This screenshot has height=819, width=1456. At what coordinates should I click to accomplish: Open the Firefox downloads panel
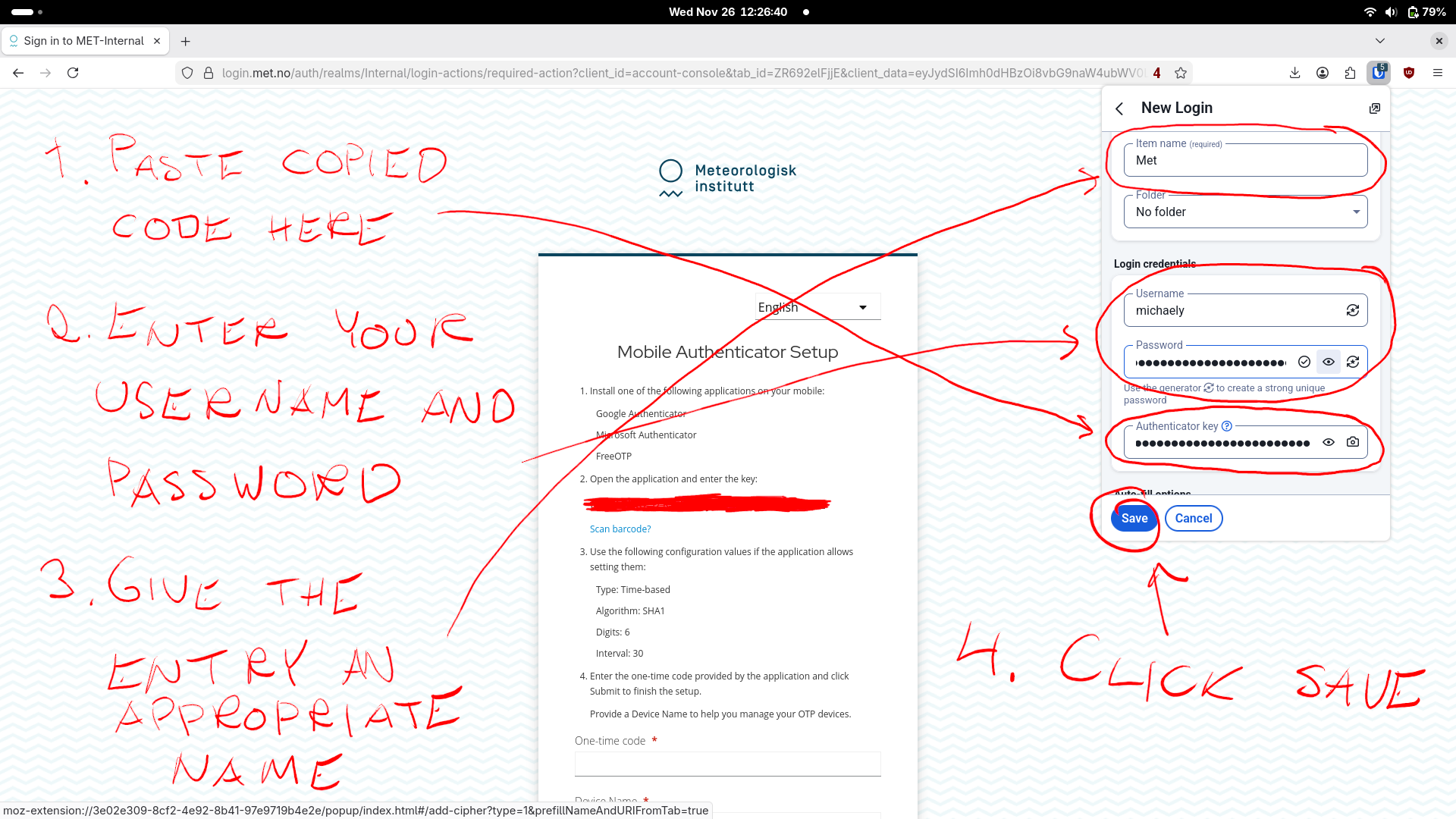pyautogui.click(x=1294, y=73)
